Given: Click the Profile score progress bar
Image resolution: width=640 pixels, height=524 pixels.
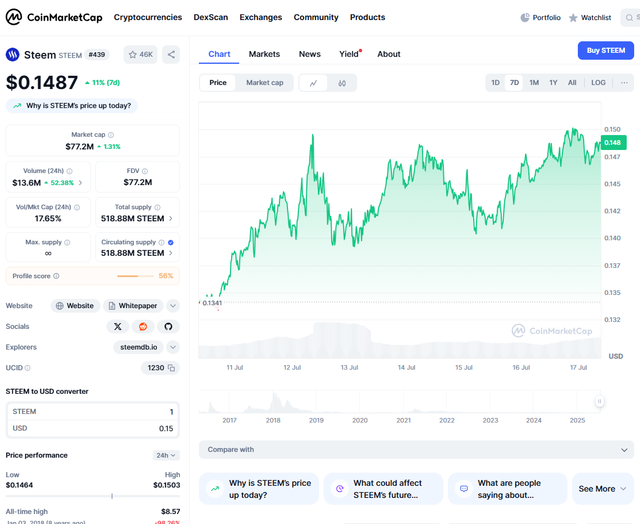Looking at the screenshot, I should (x=135, y=276).
